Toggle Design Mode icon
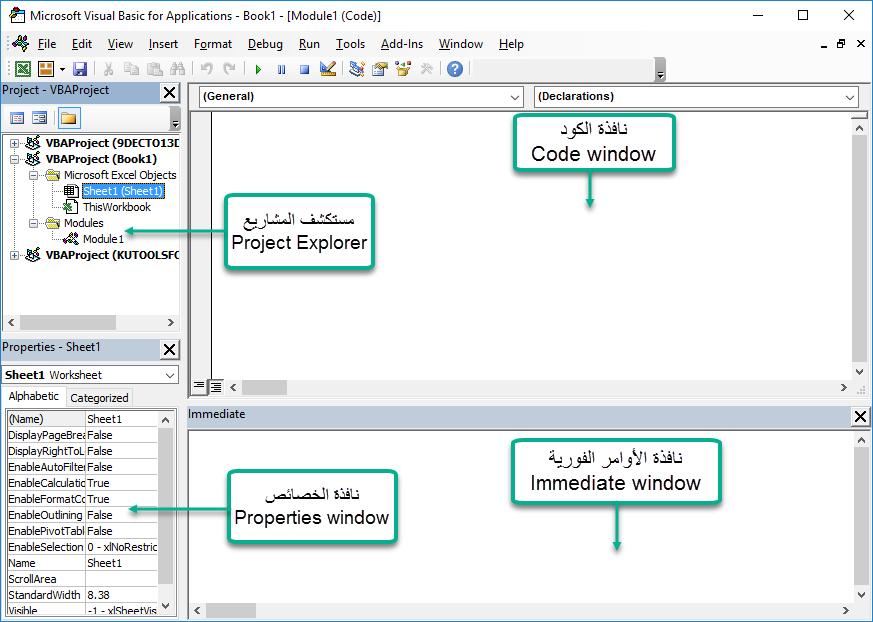The width and height of the screenshot is (873, 622). point(327,69)
